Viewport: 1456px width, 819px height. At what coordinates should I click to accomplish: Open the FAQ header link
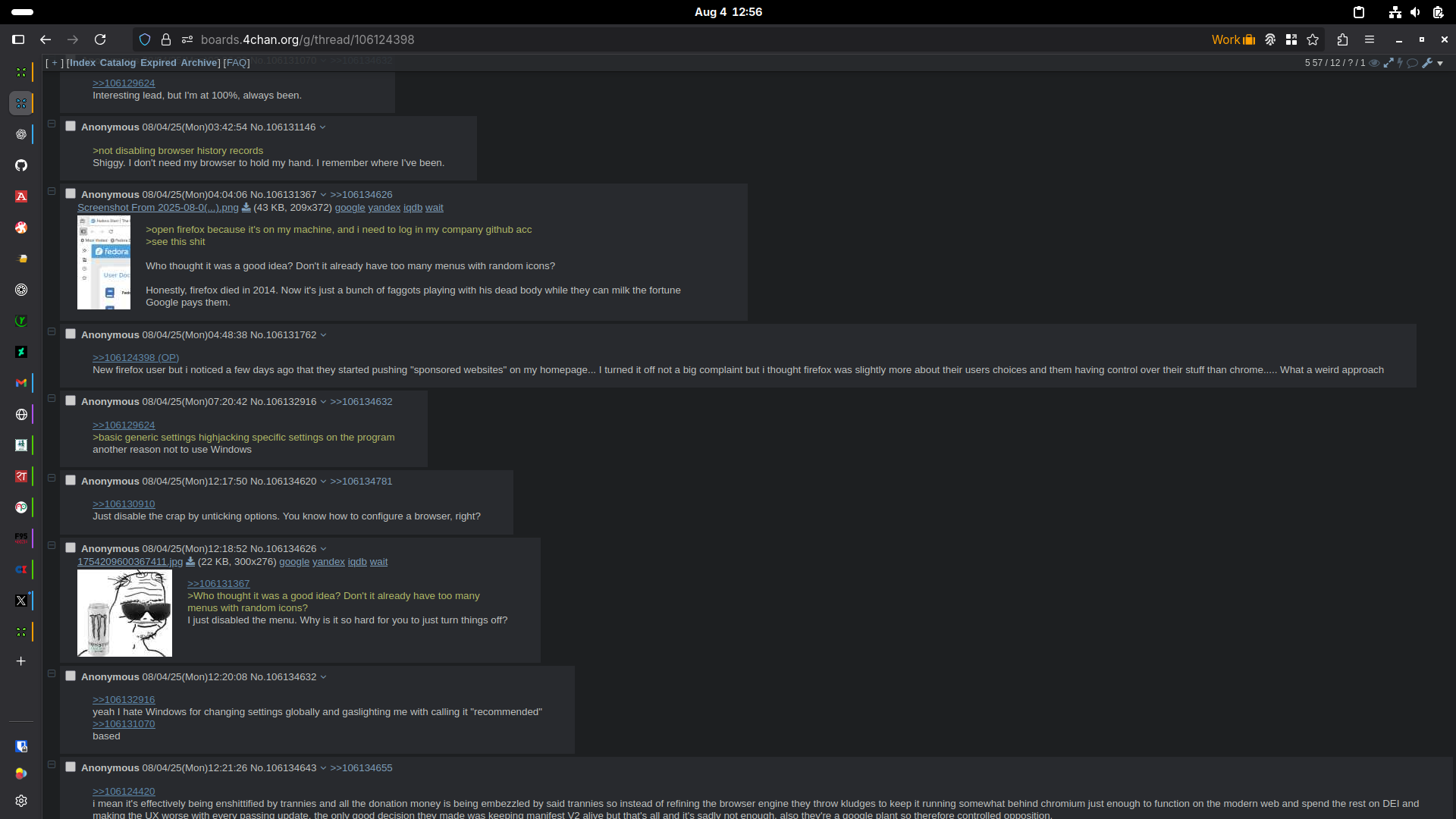237,63
